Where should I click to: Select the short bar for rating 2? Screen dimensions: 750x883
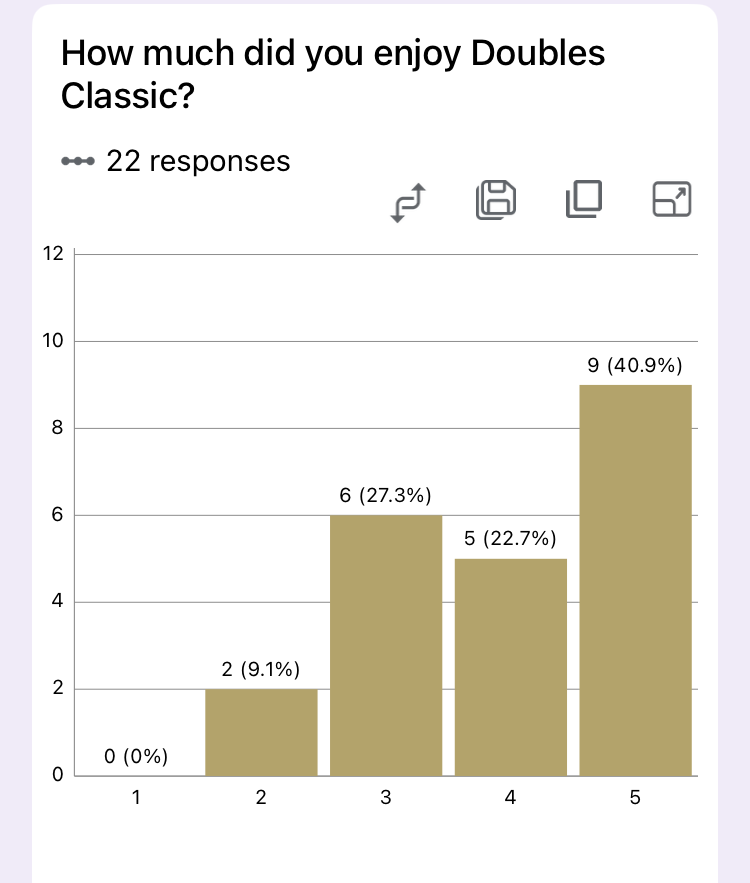[261, 732]
